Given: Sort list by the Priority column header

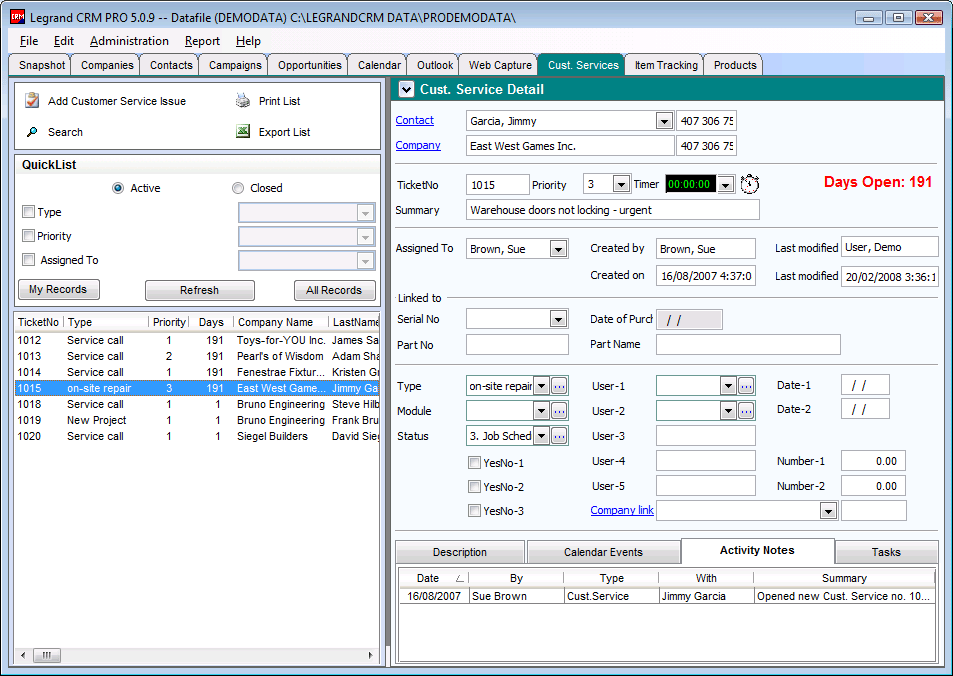Looking at the screenshot, I should tap(169, 322).
